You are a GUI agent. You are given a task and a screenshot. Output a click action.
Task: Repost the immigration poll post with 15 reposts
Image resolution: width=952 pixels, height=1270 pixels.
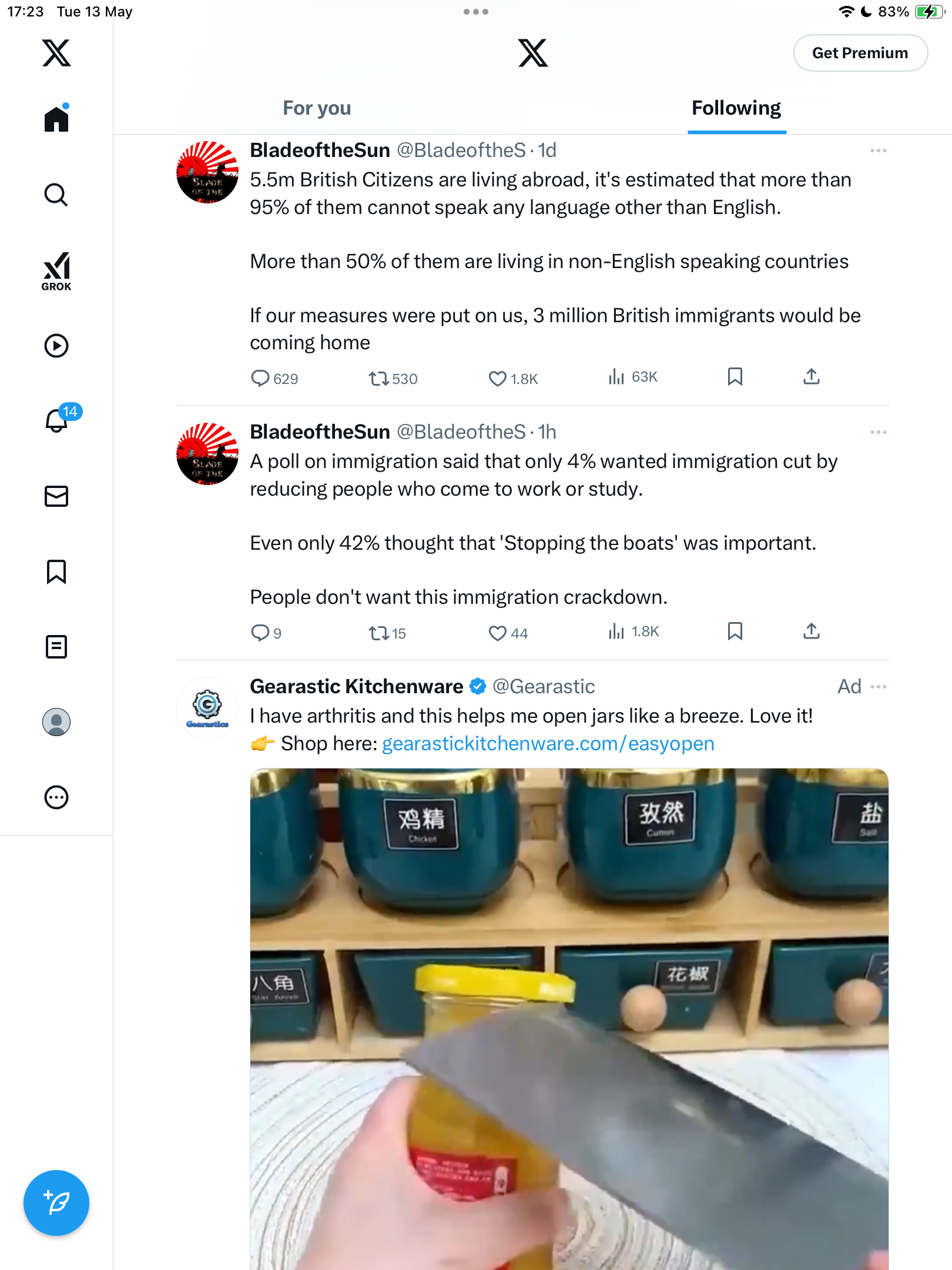coord(387,633)
